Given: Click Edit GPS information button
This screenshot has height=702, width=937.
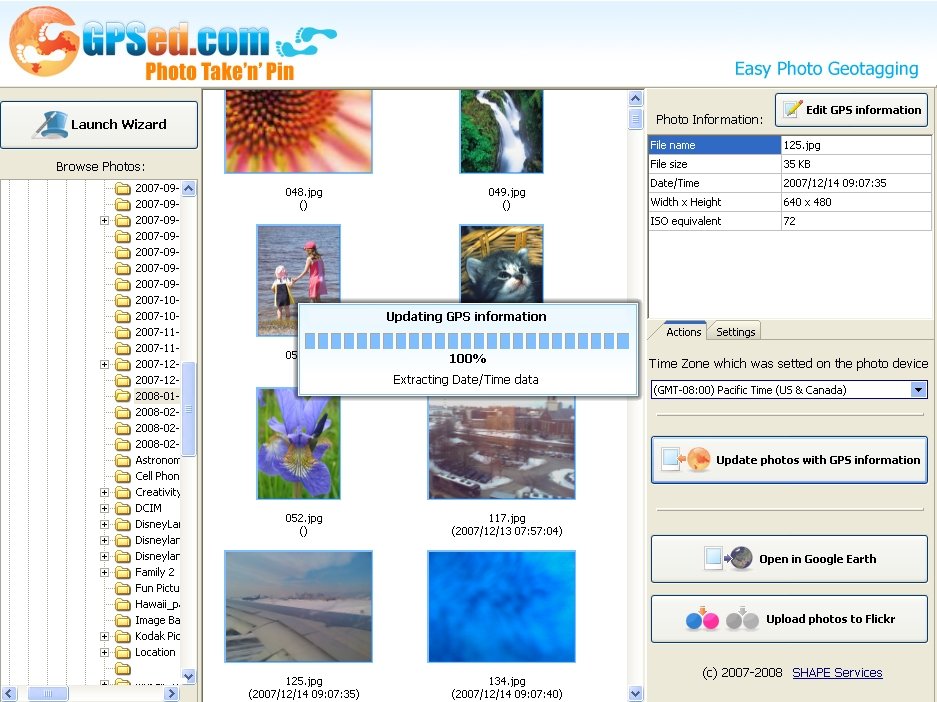Looking at the screenshot, I should (851, 110).
